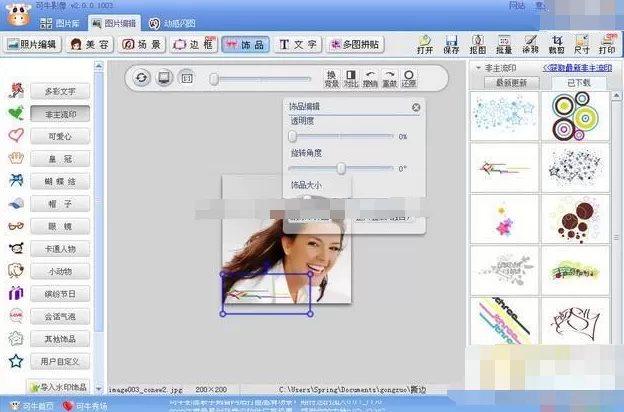Click the 还原 restore icon

point(409,79)
